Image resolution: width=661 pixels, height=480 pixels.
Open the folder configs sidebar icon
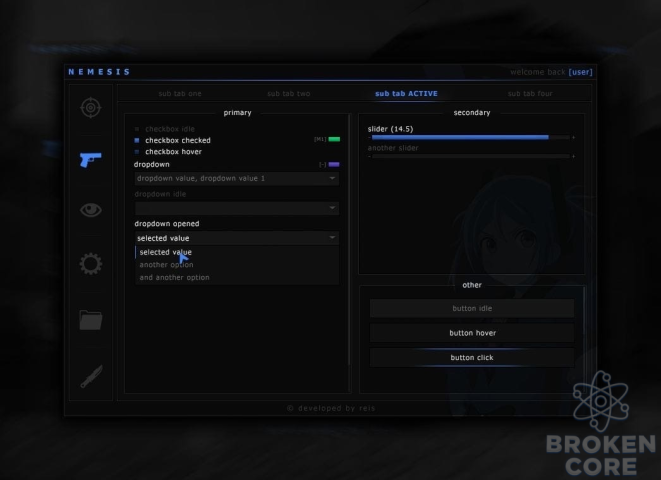tap(91, 320)
